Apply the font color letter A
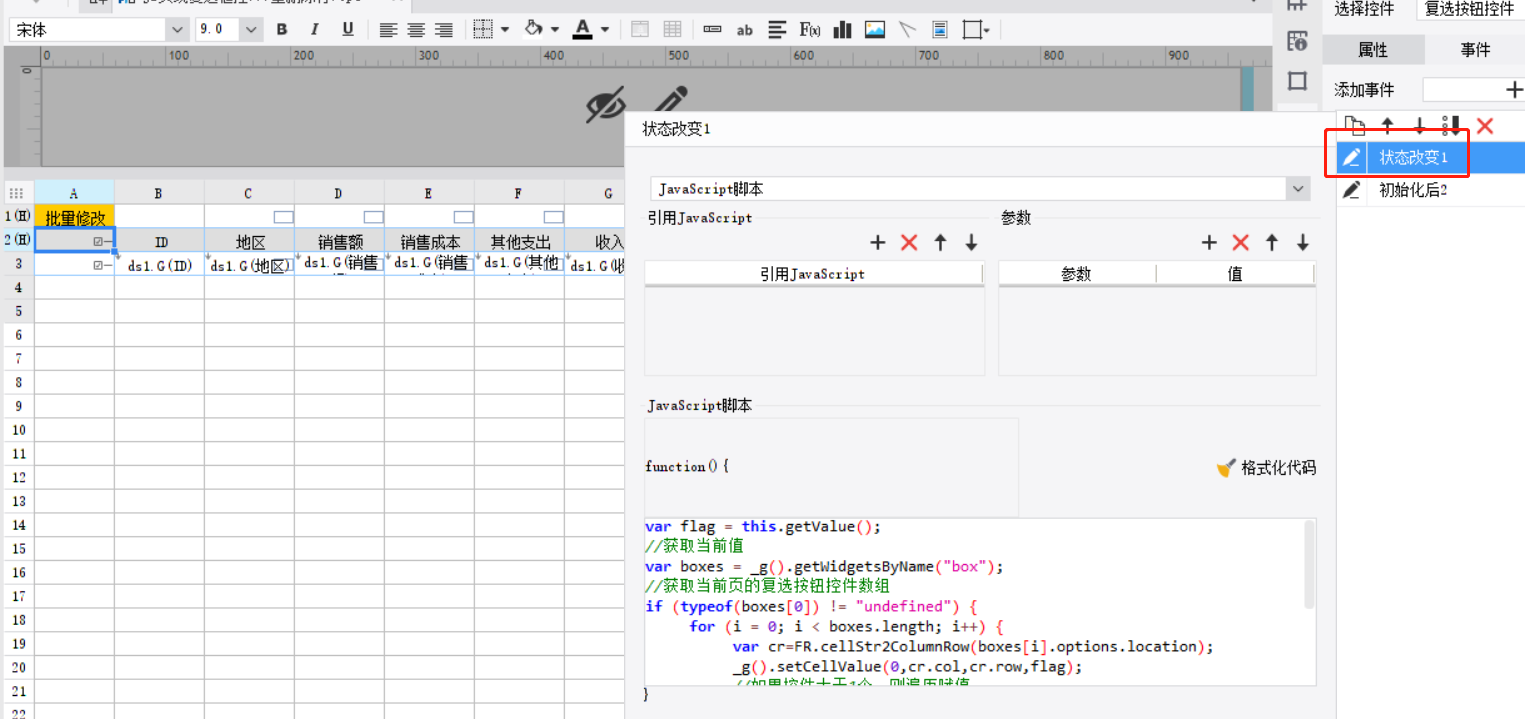This screenshot has width=1525, height=719. click(x=583, y=30)
